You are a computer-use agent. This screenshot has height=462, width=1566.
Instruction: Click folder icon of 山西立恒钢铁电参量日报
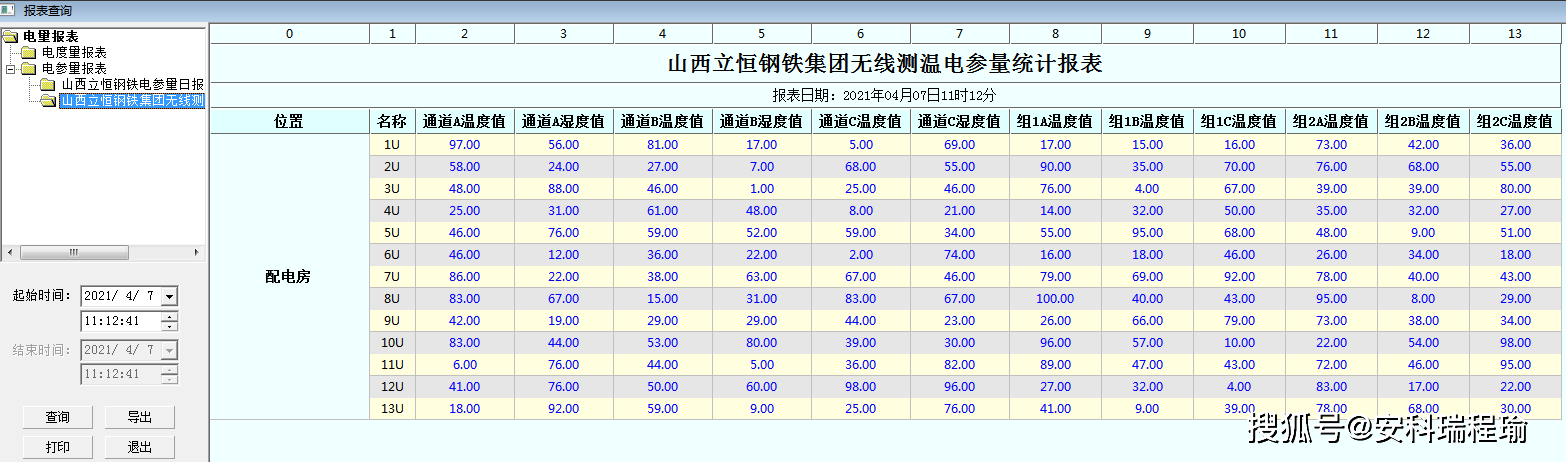pyautogui.click(x=47, y=85)
